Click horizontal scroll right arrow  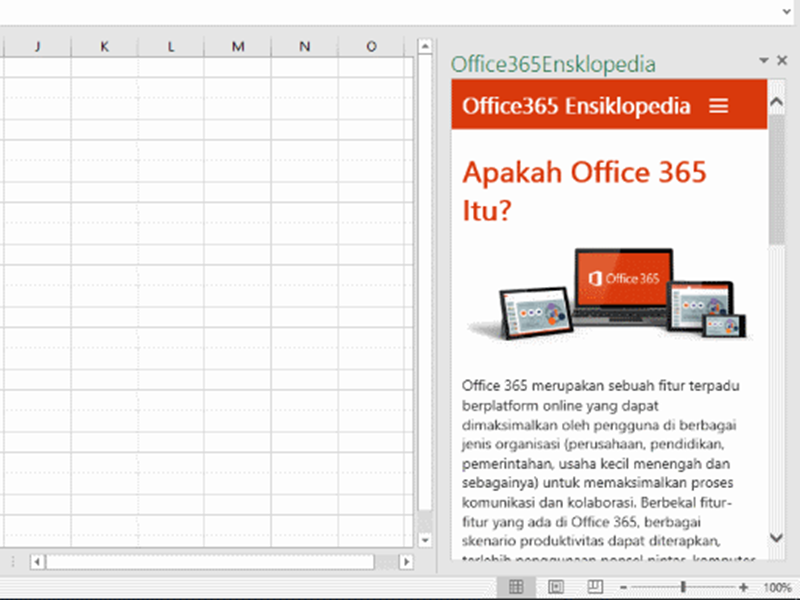[406, 562]
